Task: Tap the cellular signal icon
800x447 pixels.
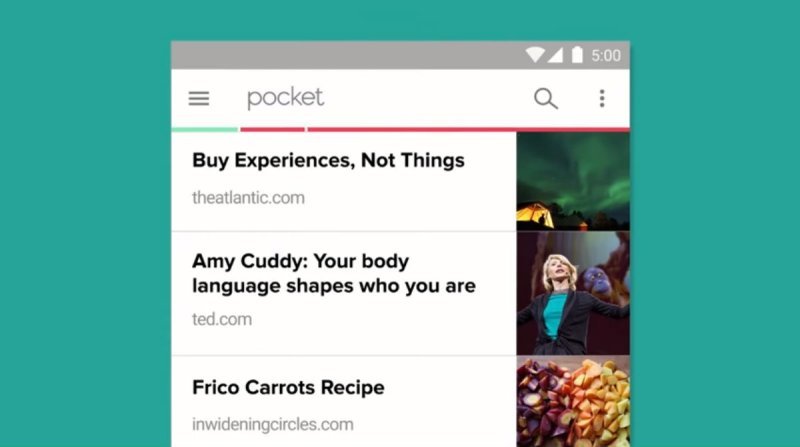Action: 555,55
